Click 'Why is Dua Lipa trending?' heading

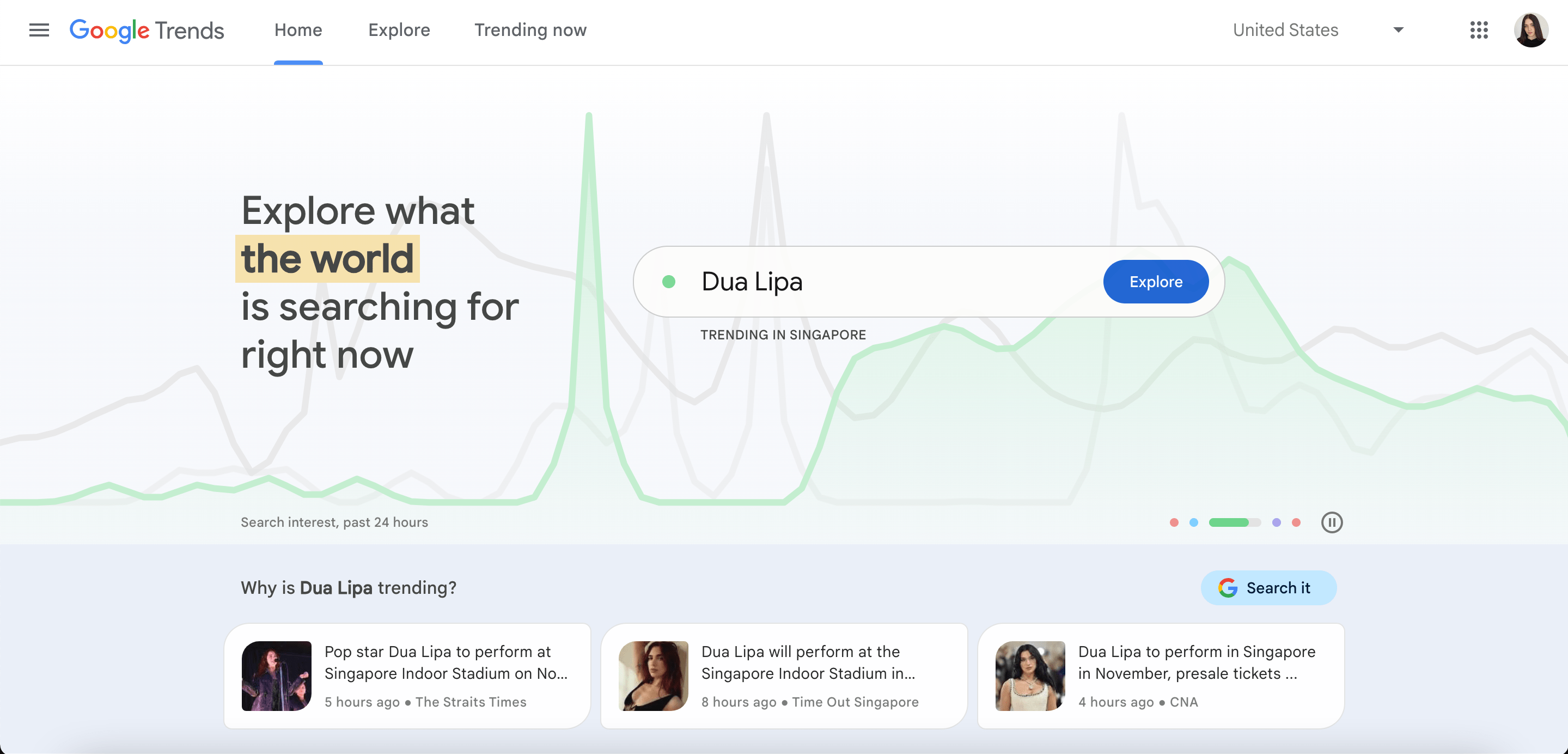[348, 588]
